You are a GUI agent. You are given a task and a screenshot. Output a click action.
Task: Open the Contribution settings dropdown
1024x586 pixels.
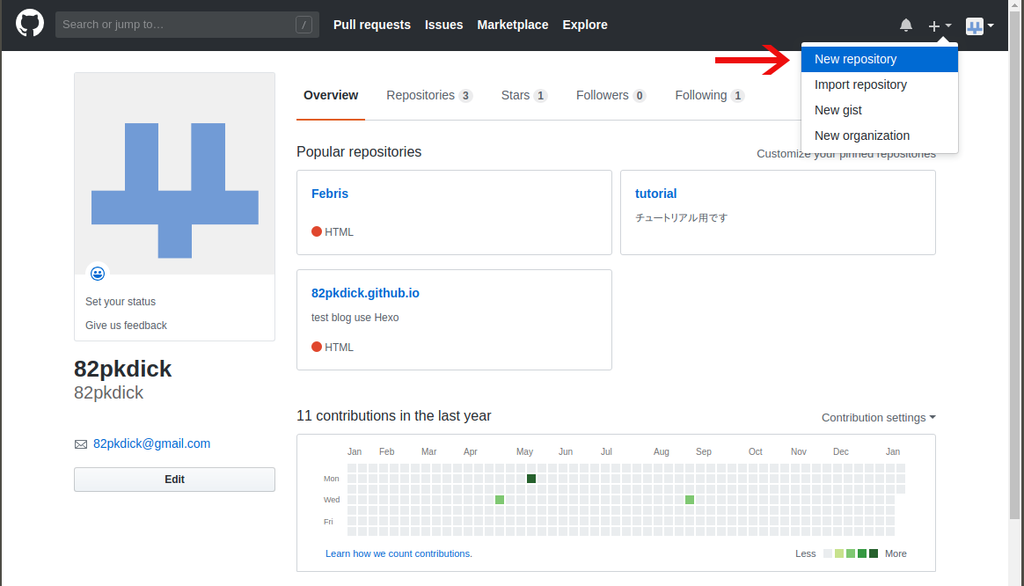878,417
